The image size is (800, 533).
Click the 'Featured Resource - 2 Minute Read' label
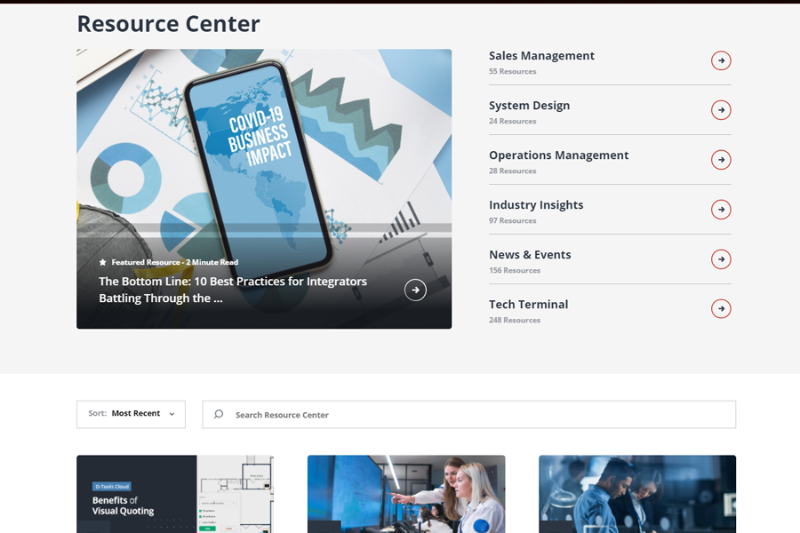point(174,262)
